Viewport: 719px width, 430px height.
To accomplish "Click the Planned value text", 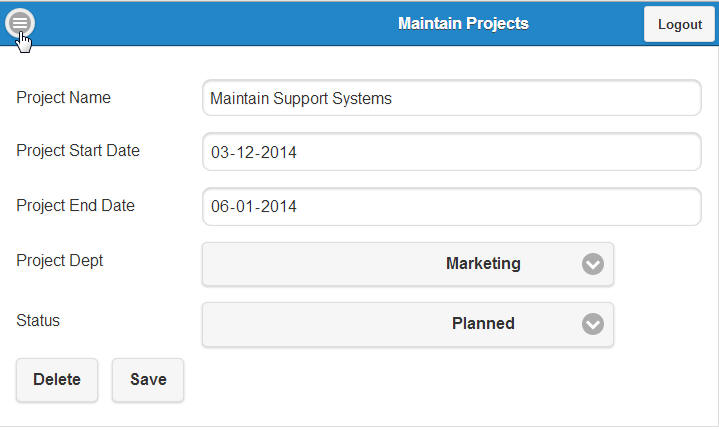I will [483, 324].
